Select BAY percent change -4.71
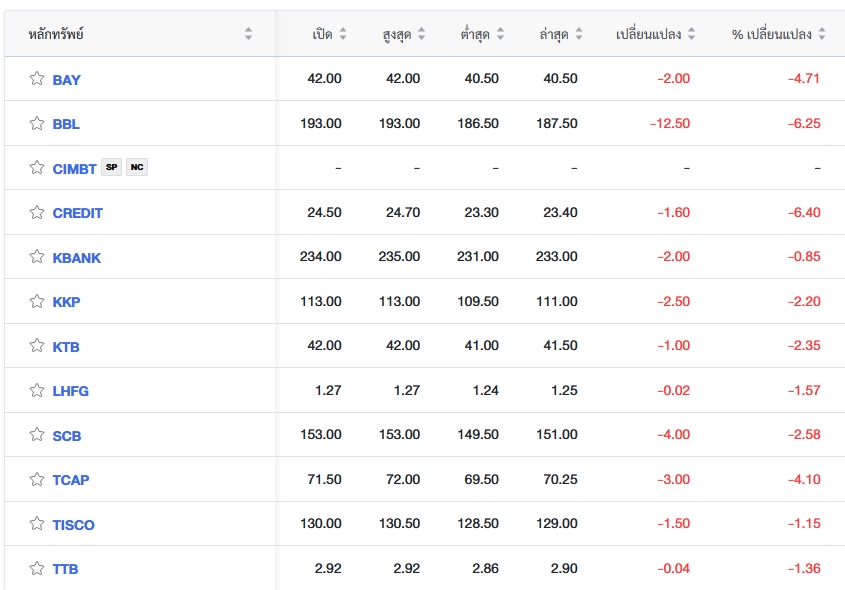 tap(804, 79)
